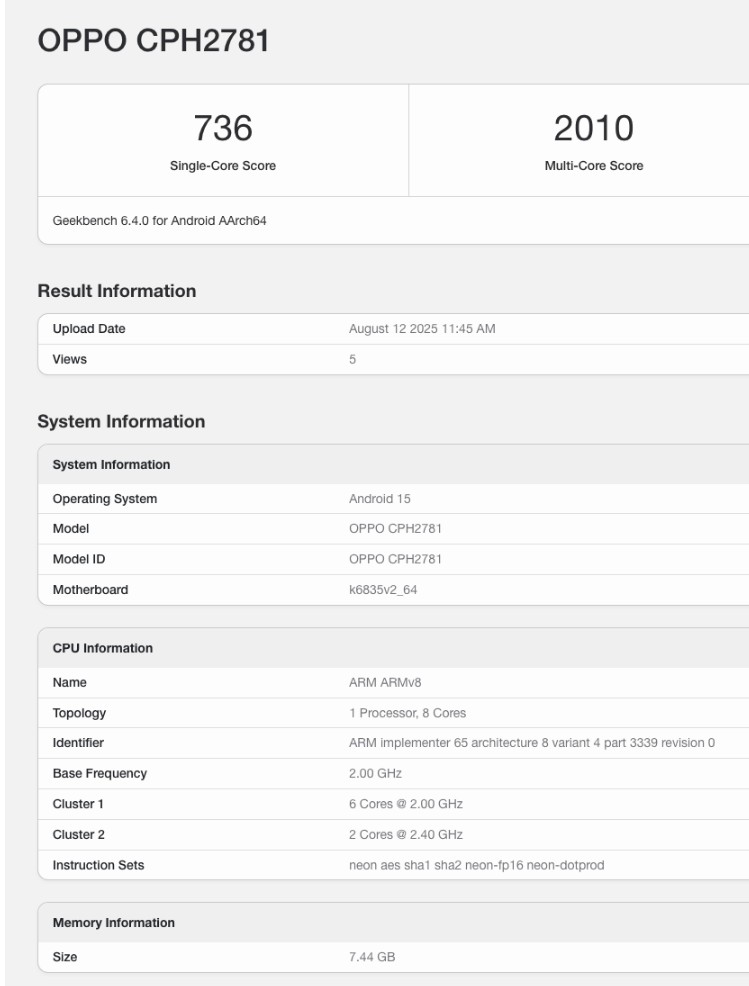
Task: Click the Model row label
Action: coord(71,529)
